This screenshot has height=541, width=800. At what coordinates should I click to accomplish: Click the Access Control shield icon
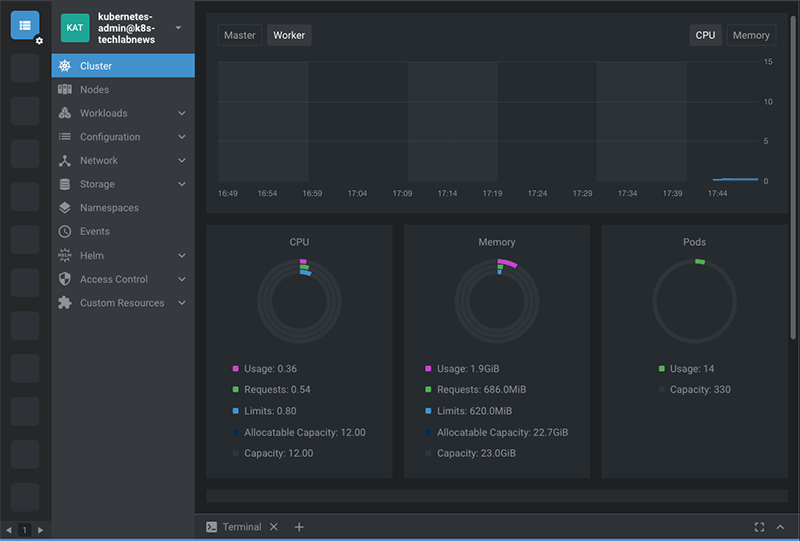pos(65,280)
